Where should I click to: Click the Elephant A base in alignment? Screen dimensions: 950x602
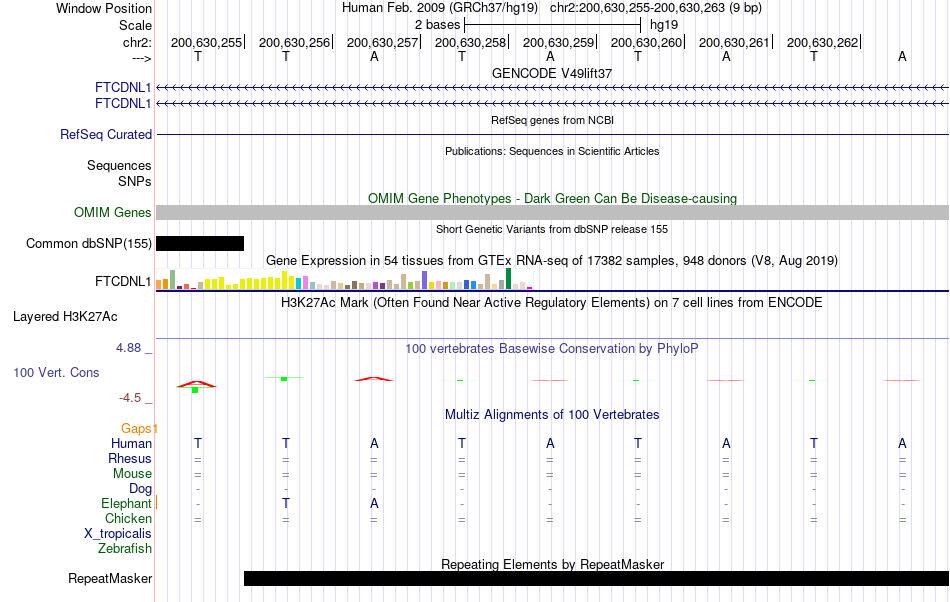click(x=374, y=503)
